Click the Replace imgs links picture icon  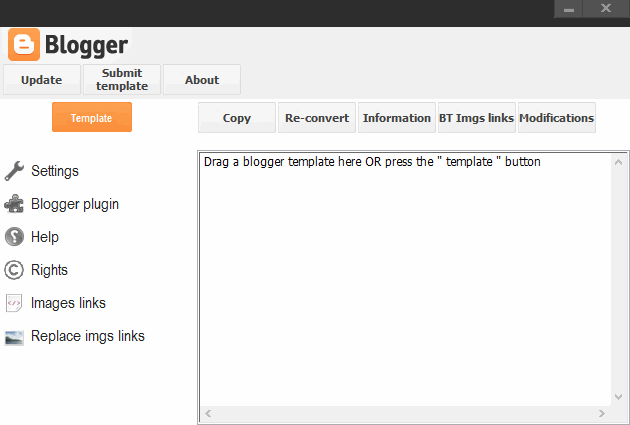pyautogui.click(x=14, y=337)
